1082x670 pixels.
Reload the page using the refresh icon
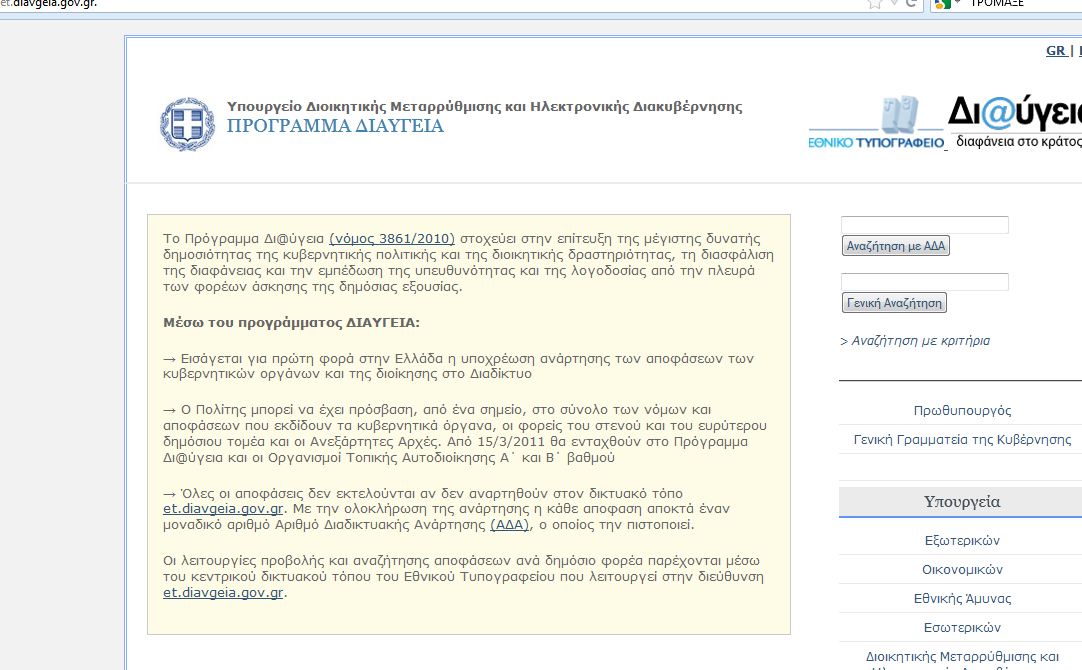(911, 3)
